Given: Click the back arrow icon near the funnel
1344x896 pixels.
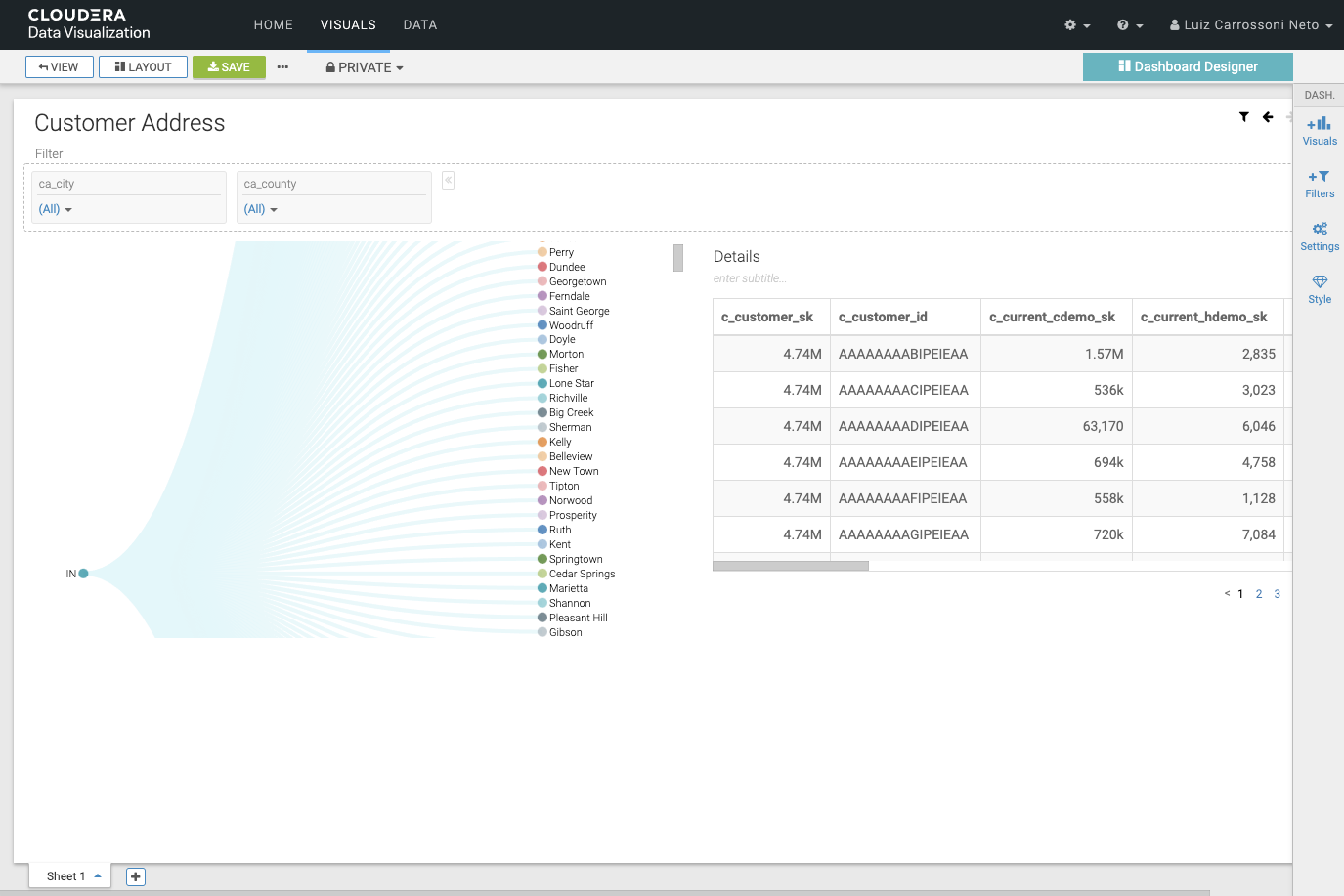Looking at the screenshot, I should (x=1267, y=116).
